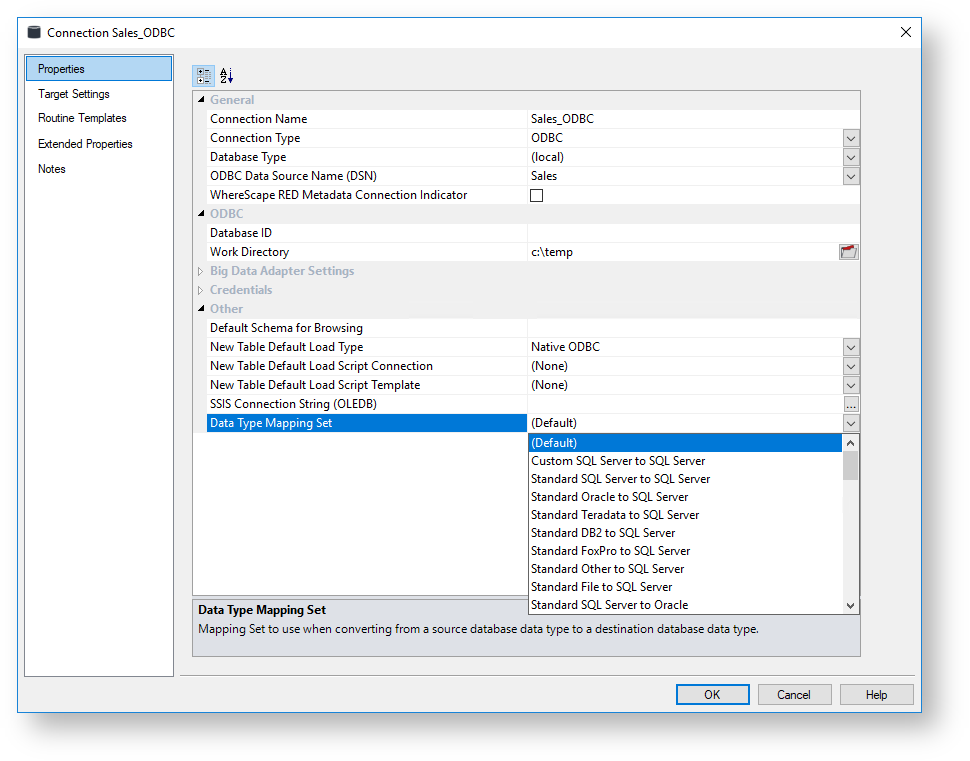Open the Routine Templates page

(82, 118)
